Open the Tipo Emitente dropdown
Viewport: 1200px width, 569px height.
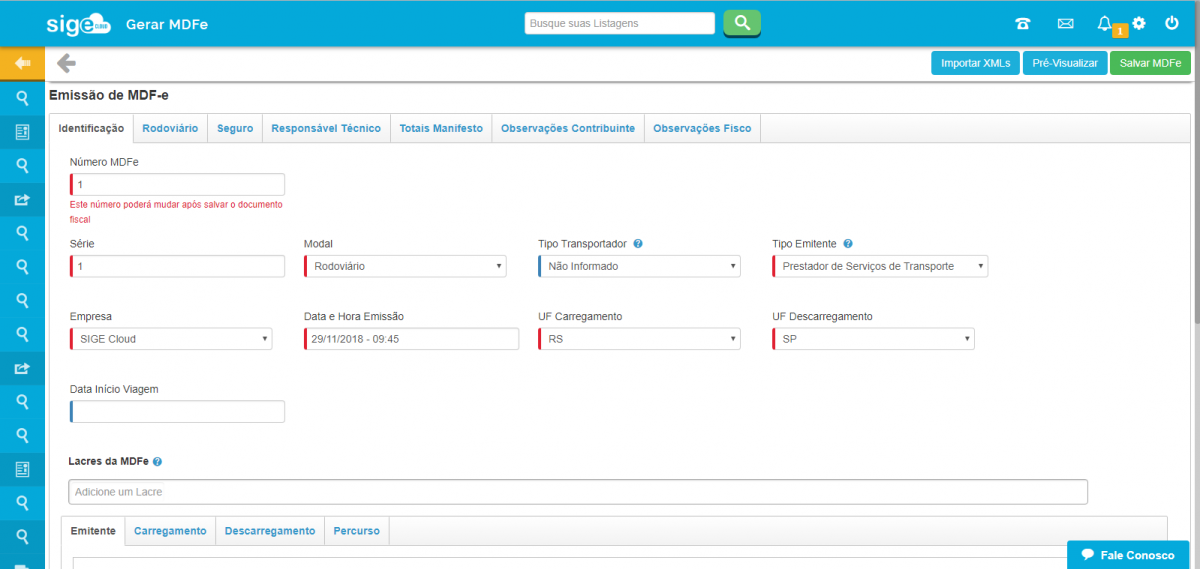pos(880,266)
